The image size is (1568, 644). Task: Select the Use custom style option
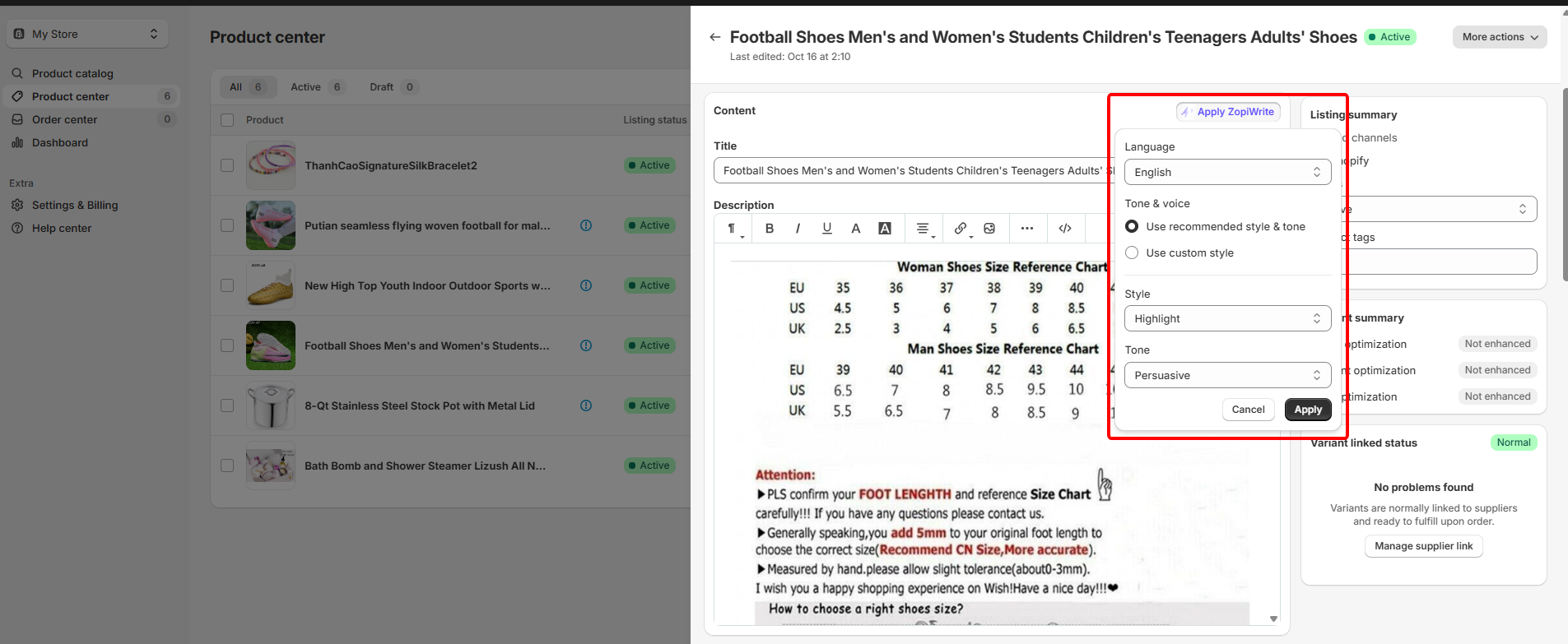pyautogui.click(x=1132, y=253)
